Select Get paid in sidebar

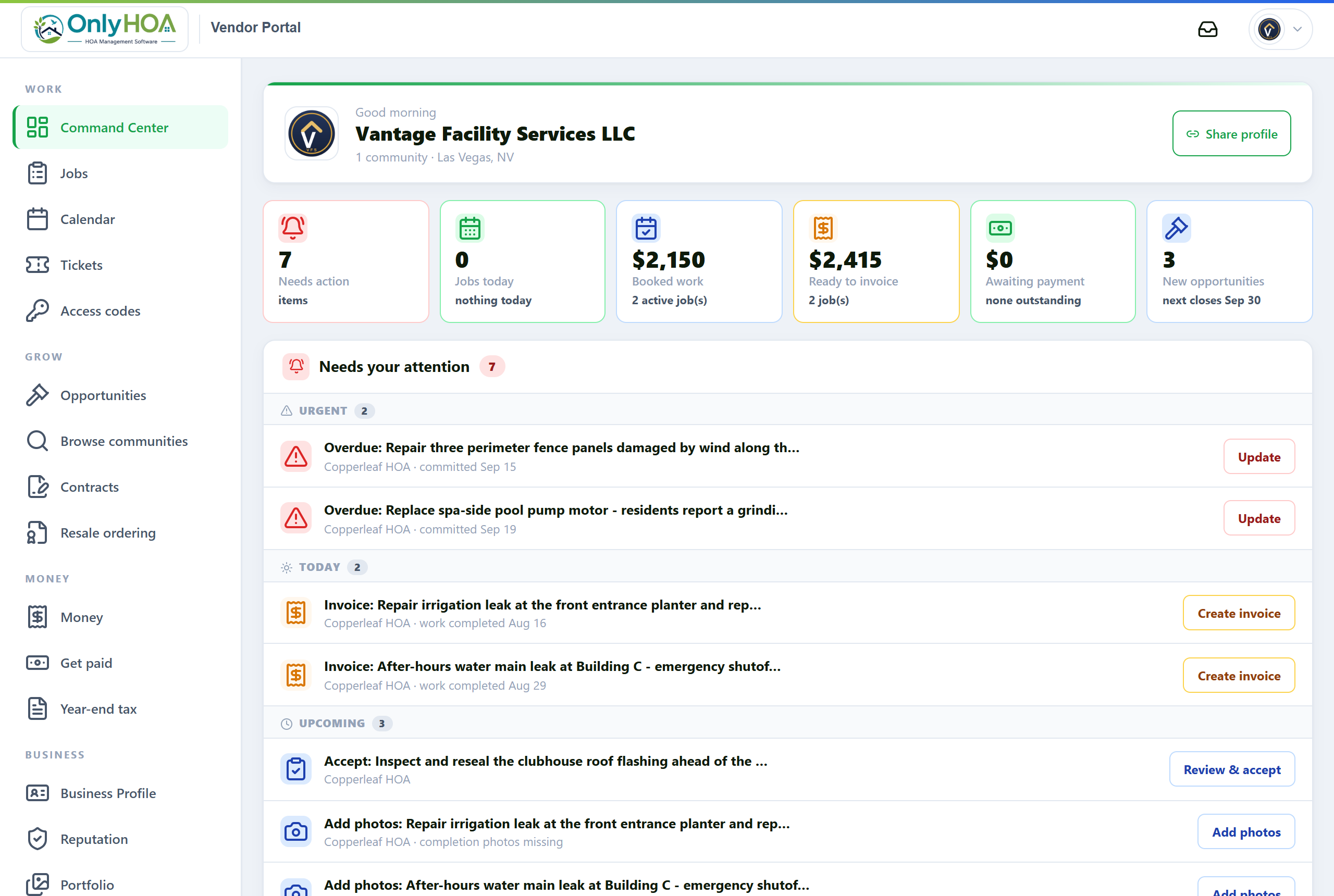pos(121,663)
